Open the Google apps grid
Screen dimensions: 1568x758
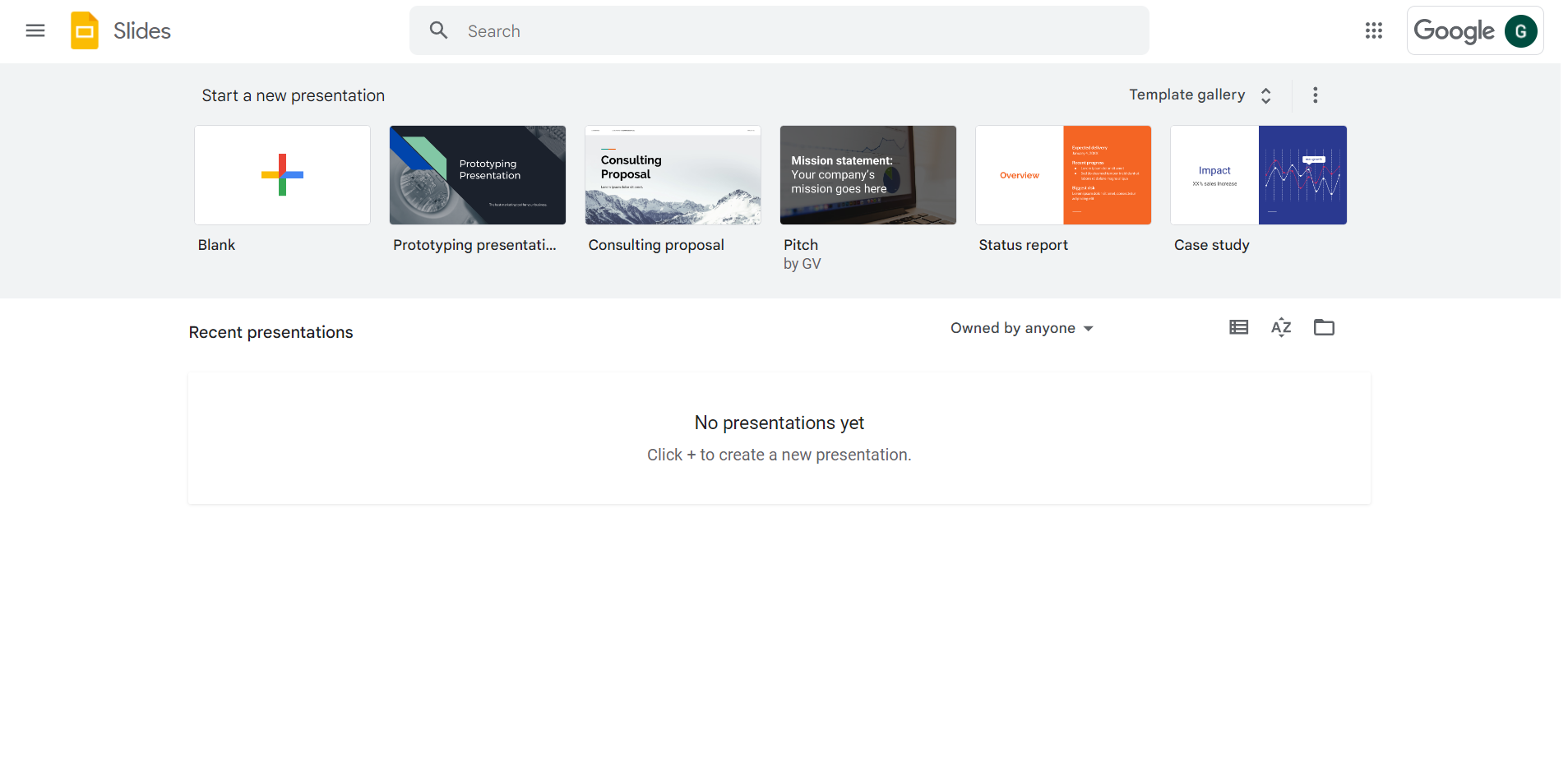tap(1373, 31)
